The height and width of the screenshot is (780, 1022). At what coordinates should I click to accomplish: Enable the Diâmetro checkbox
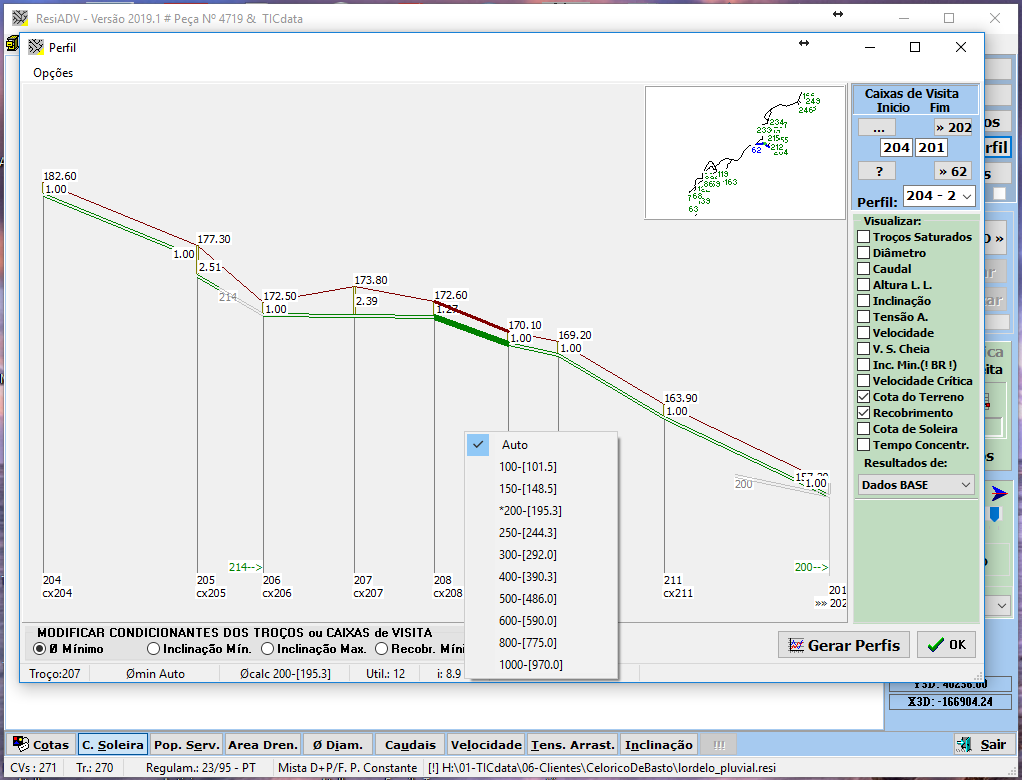click(x=863, y=253)
